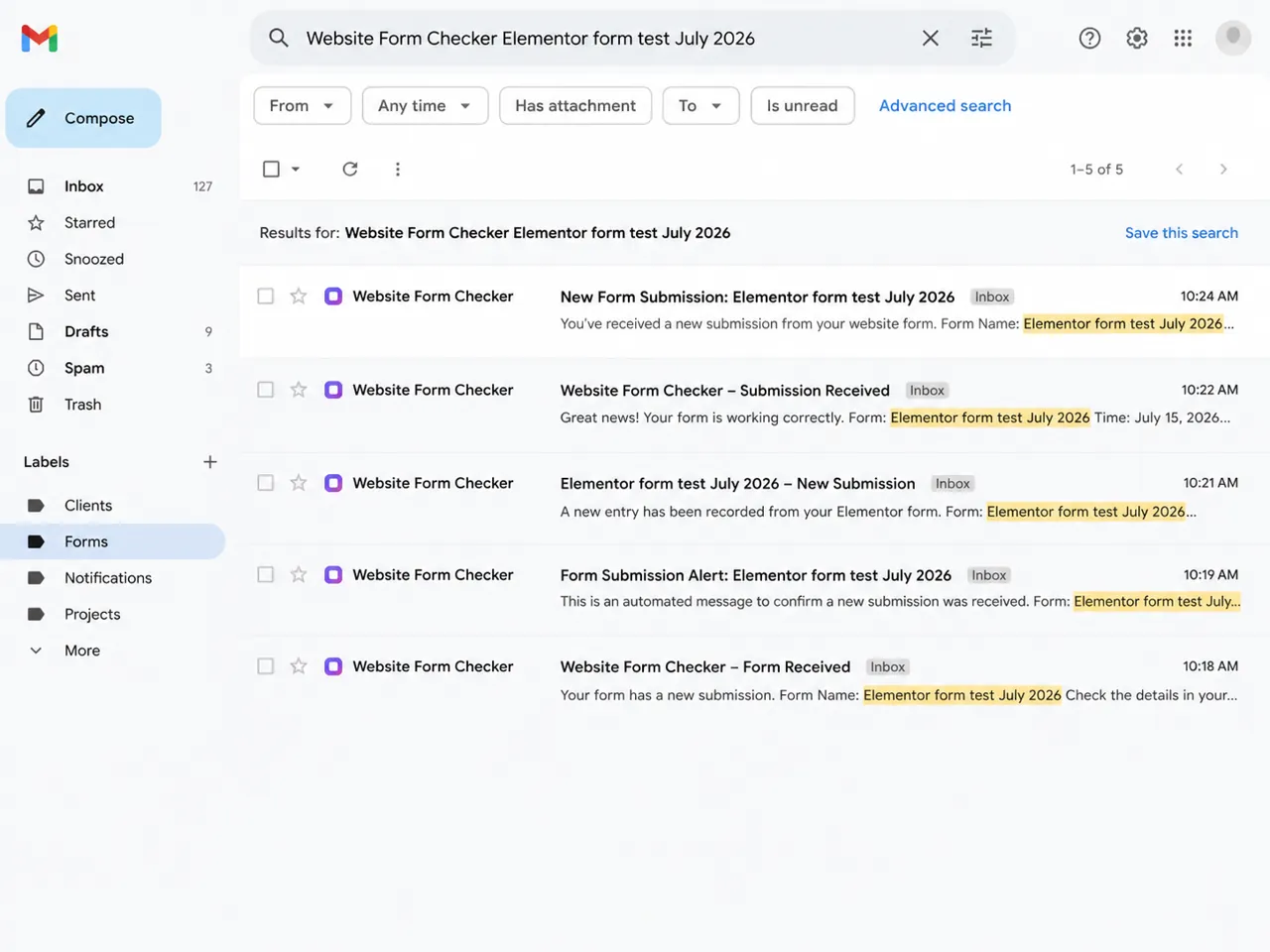The image size is (1270, 952).
Task: Open the select dropdown arrow beside checkbox
Action: tap(296, 169)
